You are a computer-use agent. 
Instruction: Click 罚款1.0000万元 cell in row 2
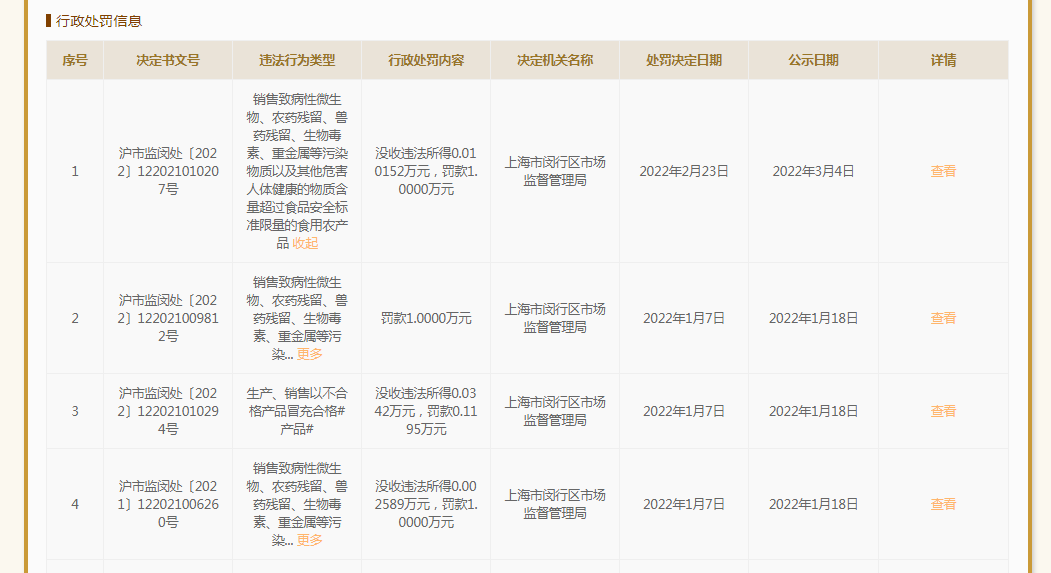[x=426, y=318]
